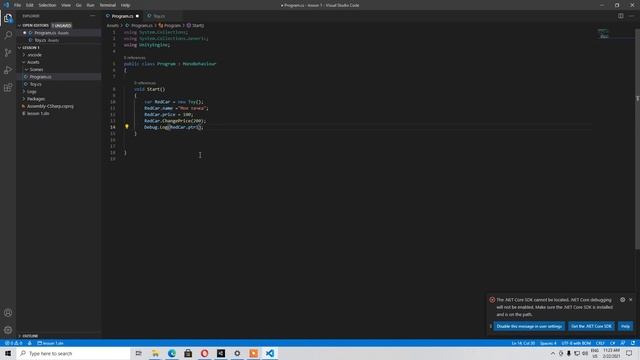
Task: Open the Edit menu
Action: click(30, 5)
